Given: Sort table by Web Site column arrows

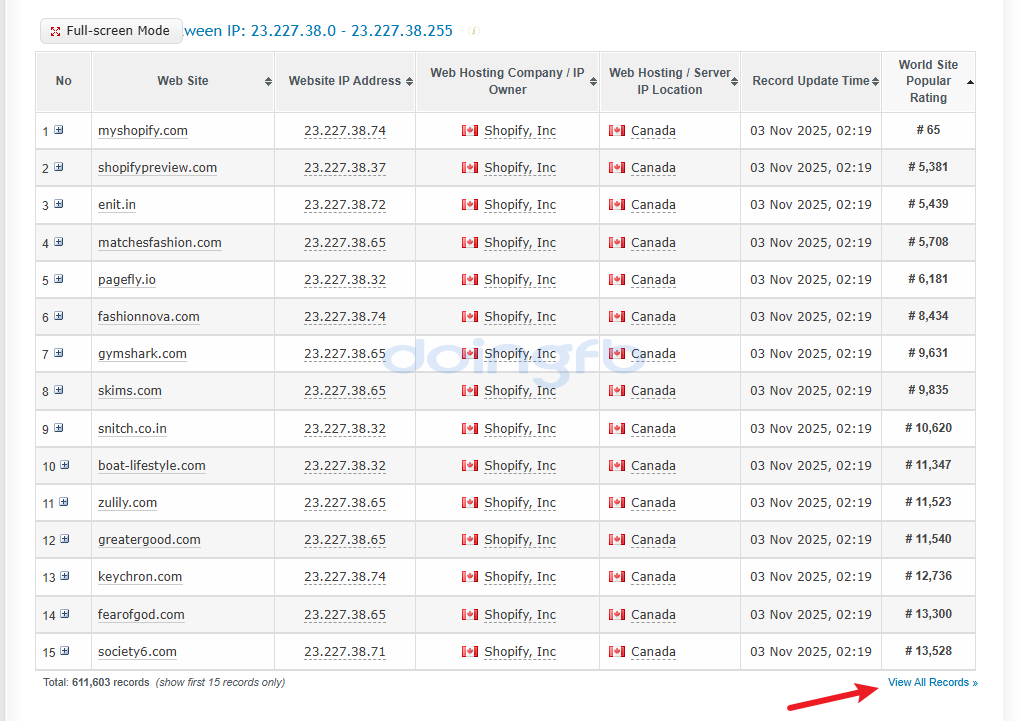Looking at the screenshot, I should coord(268,82).
